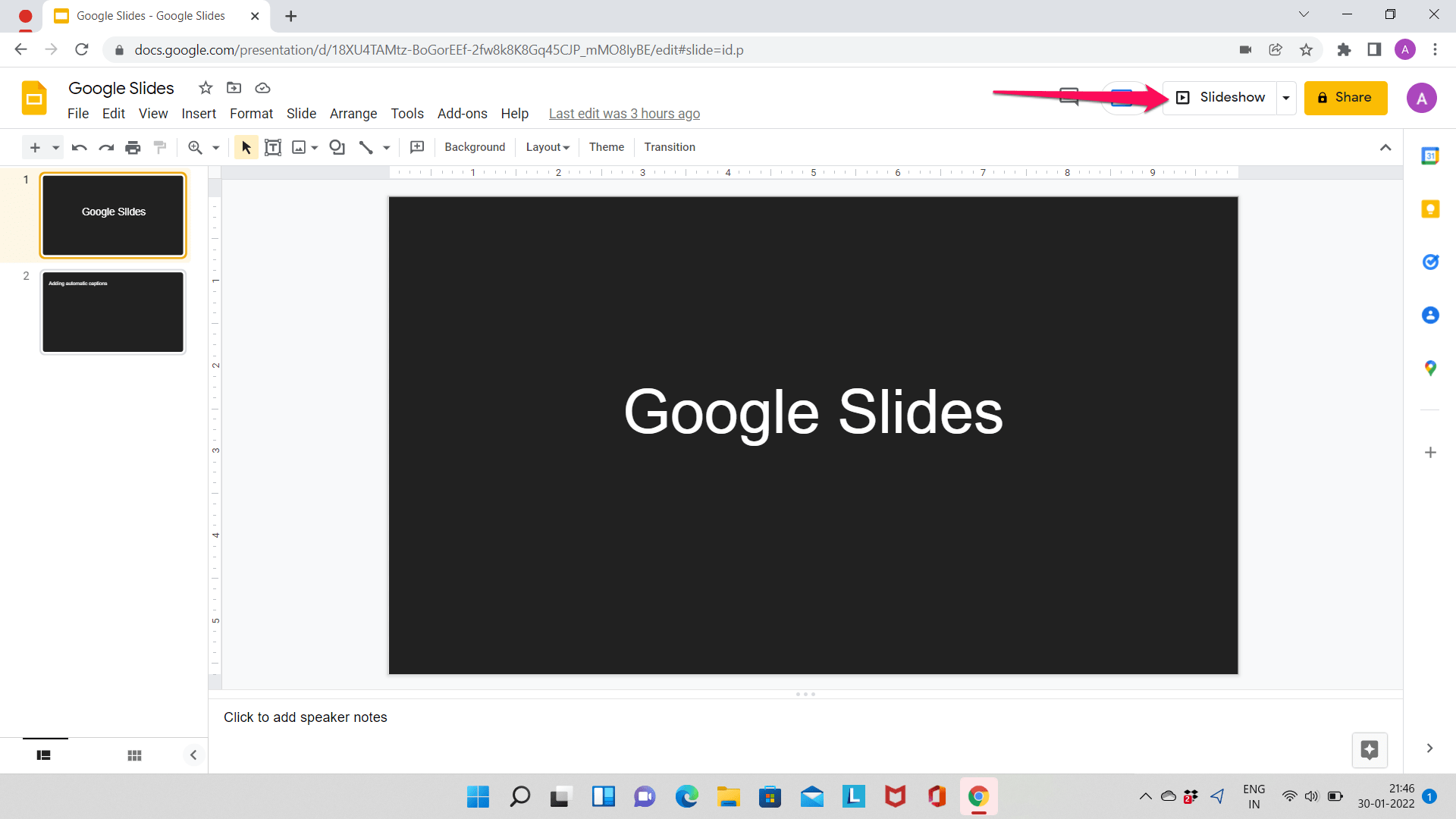Open Tasks in the side panel
This screenshot has height=819, width=1456.
(1430, 262)
